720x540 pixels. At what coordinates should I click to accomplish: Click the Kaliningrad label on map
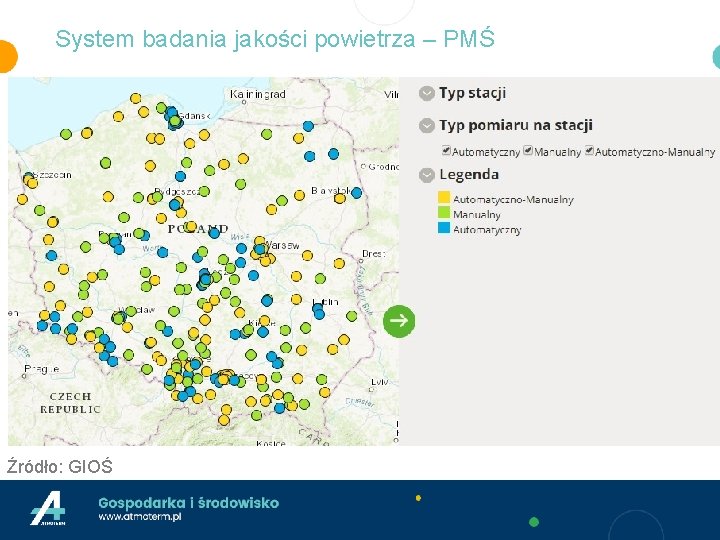258,94
